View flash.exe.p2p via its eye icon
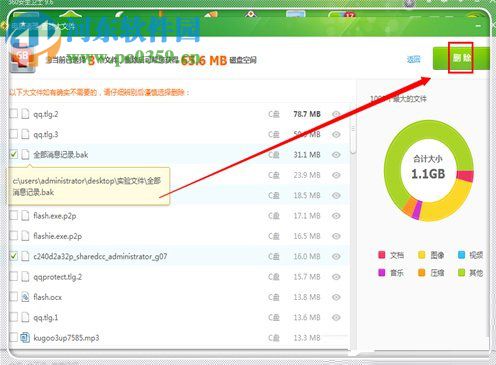The width and height of the screenshot is (496, 365). click(336, 216)
